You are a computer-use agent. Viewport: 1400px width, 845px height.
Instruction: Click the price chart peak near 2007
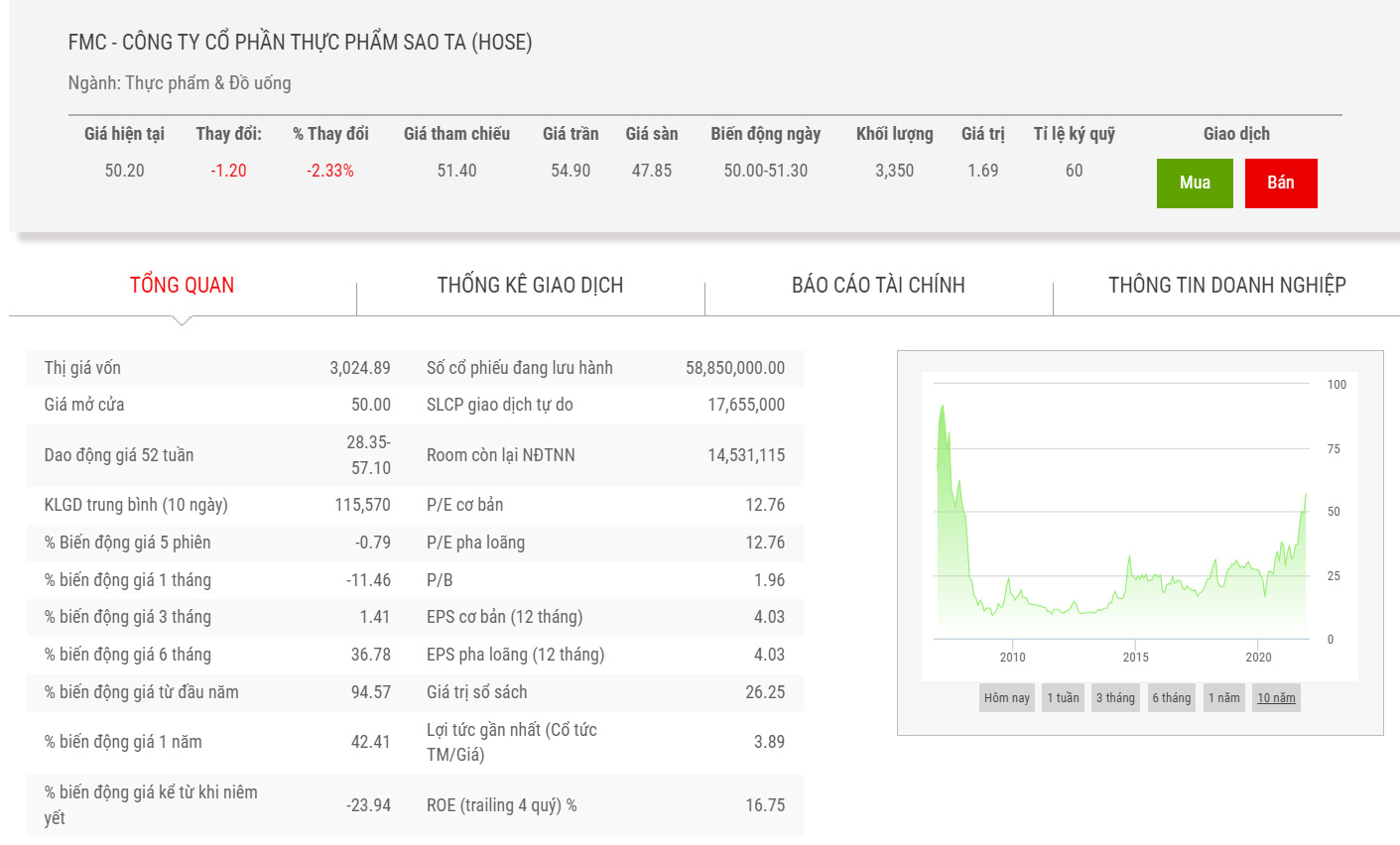pos(942,407)
